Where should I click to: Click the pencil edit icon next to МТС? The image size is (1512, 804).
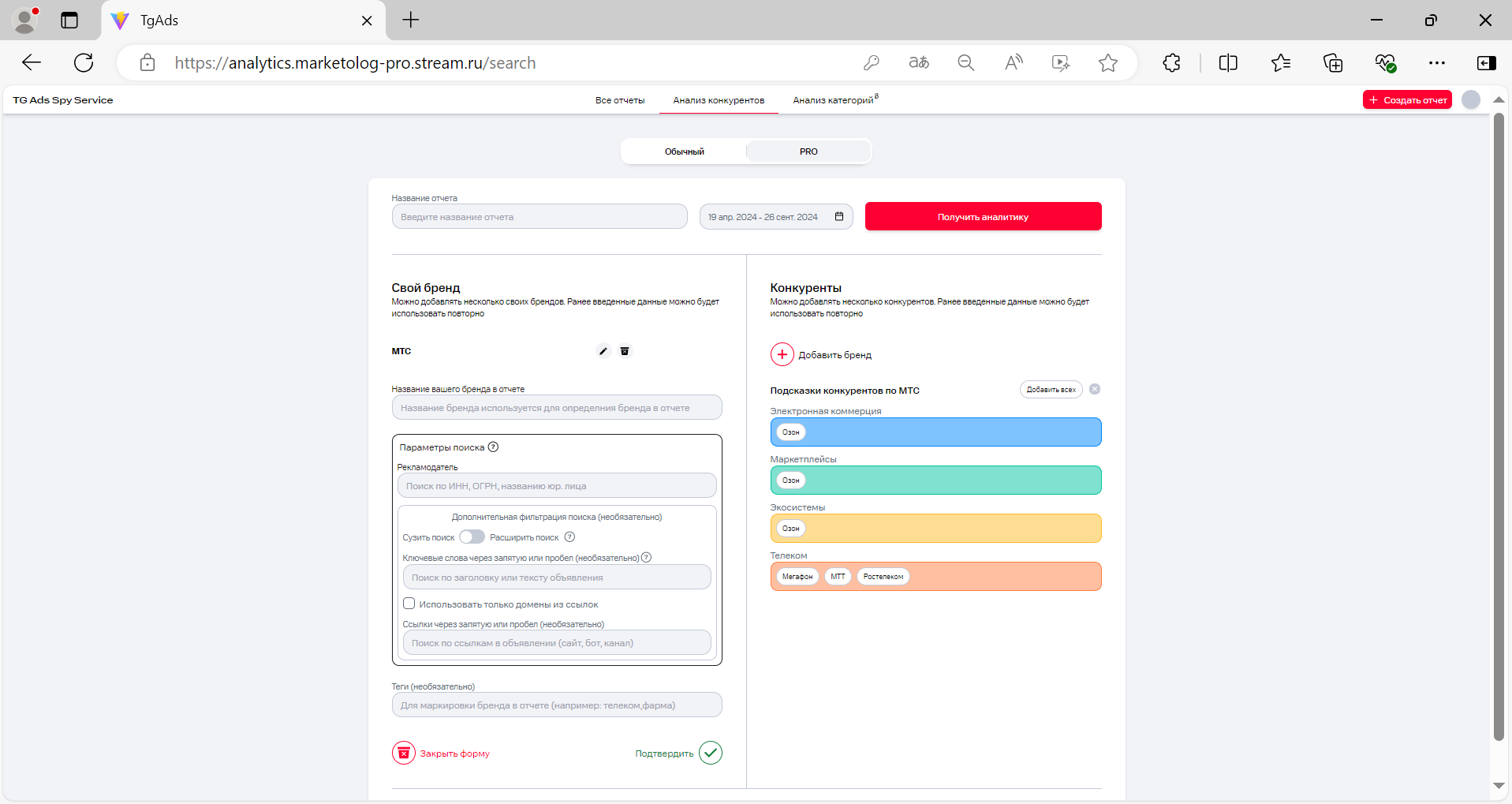pyautogui.click(x=603, y=351)
